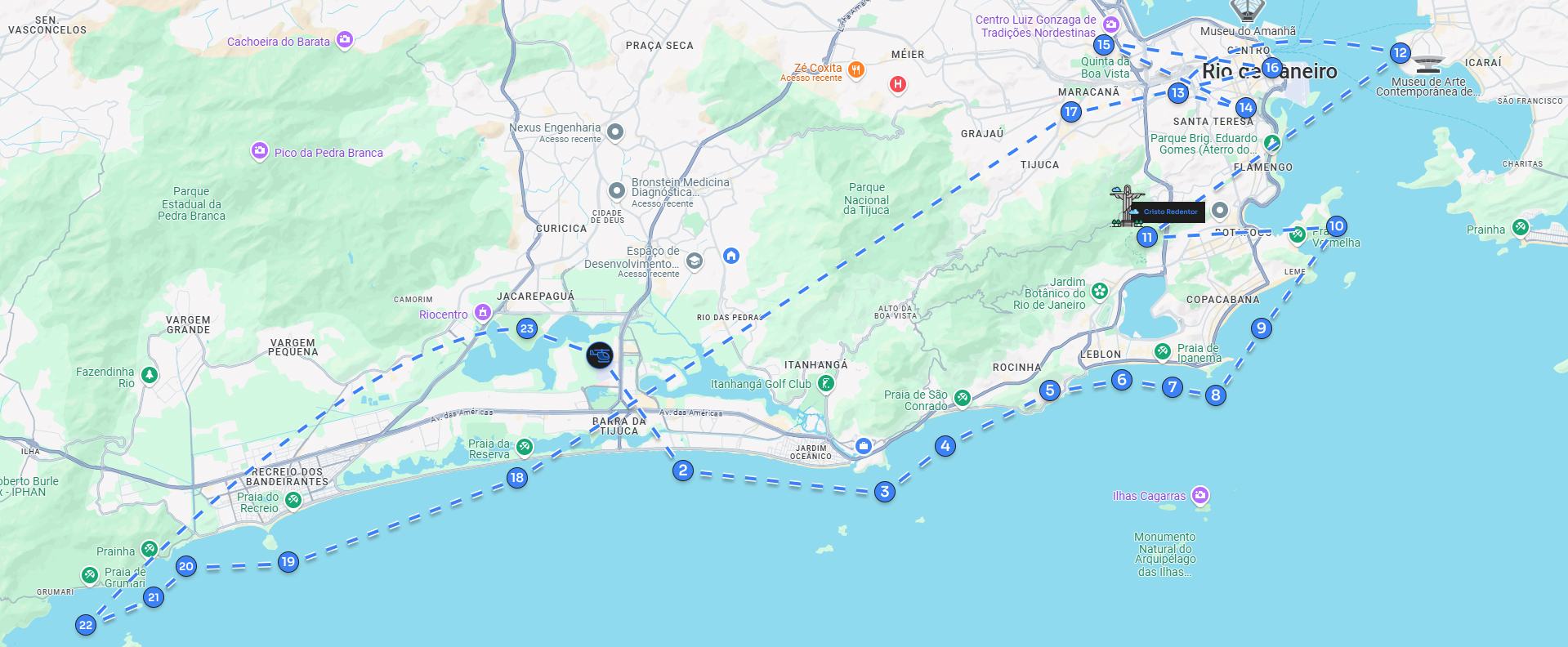1568x647 pixels.
Task: Select route waypoint number 23
Action: tap(527, 329)
